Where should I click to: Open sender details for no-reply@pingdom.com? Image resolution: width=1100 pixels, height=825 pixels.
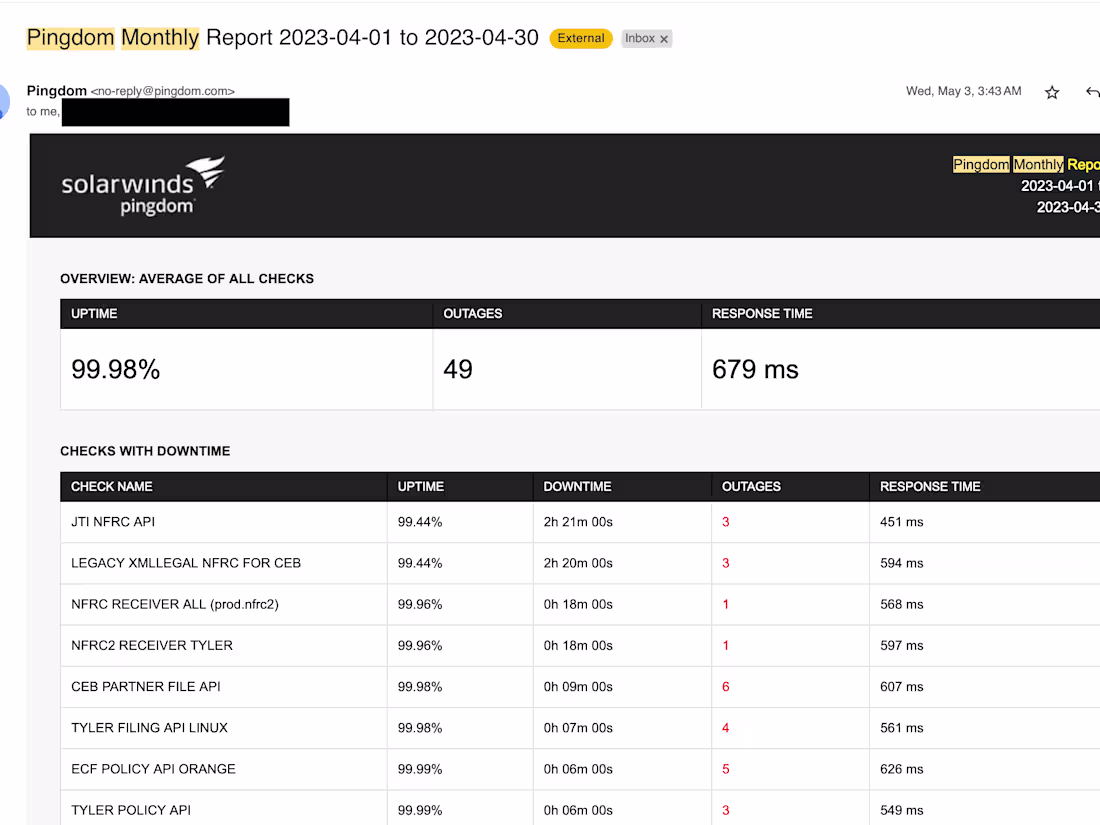(160, 91)
